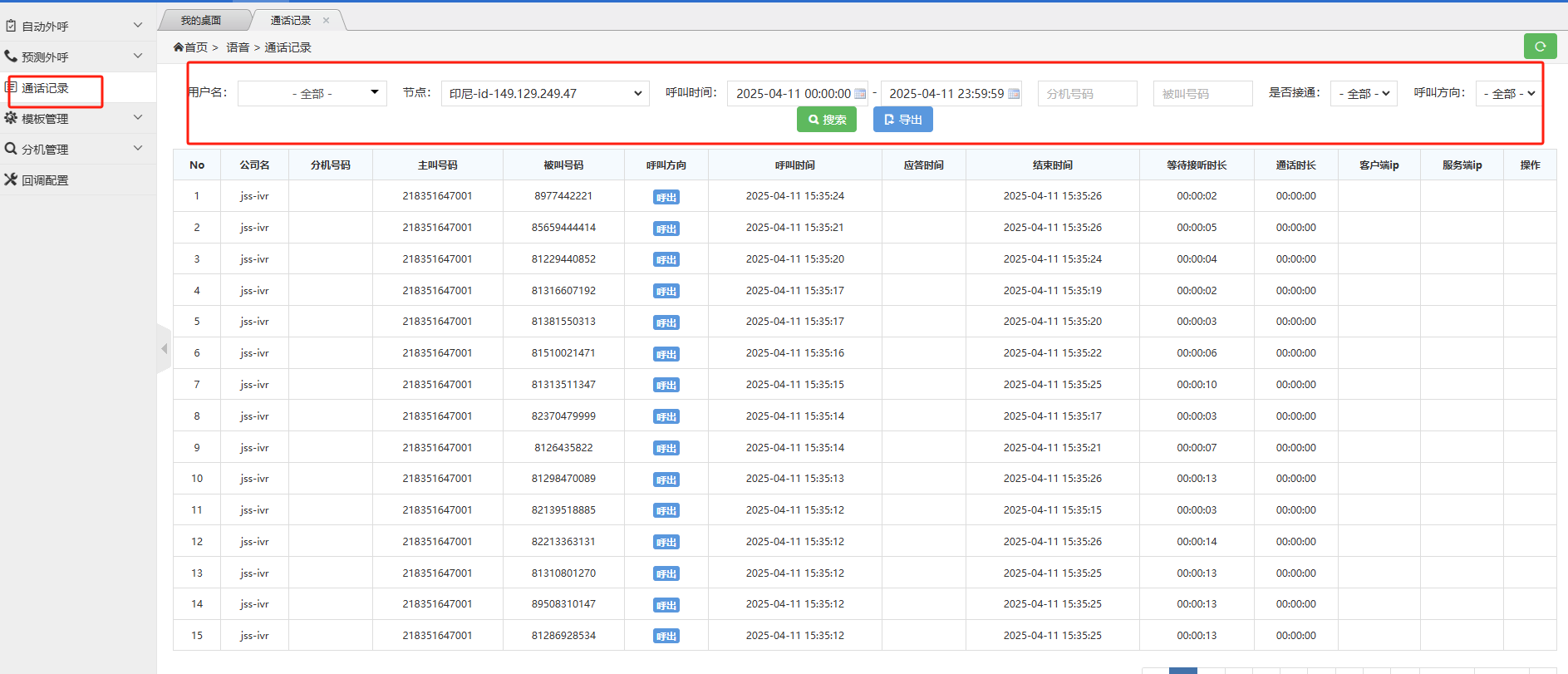The height and width of the screenshot is (674, 1568).
Task: Click the 呼出 badge in row 1
Action: click(x=666, y=197)
